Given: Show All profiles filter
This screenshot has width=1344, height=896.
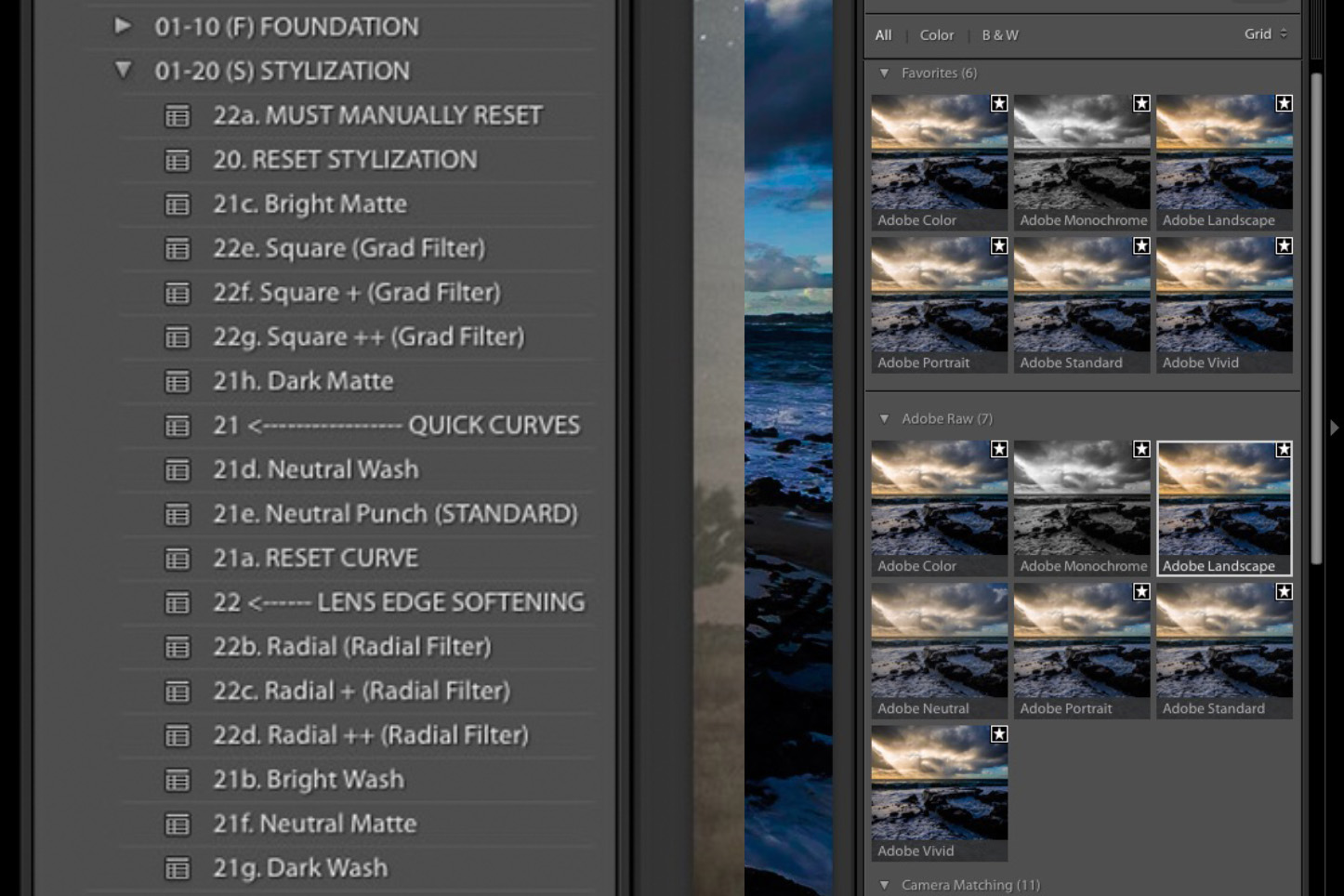Looking at the screenshot, I should 883,34.
